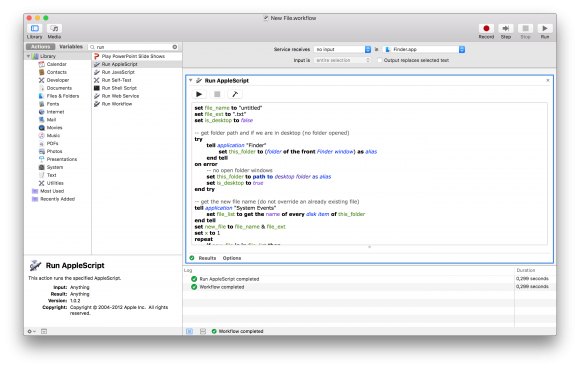The image size is (580, 369).
Task: Open the Finder.app application dropdown
Action: [424, 49]
